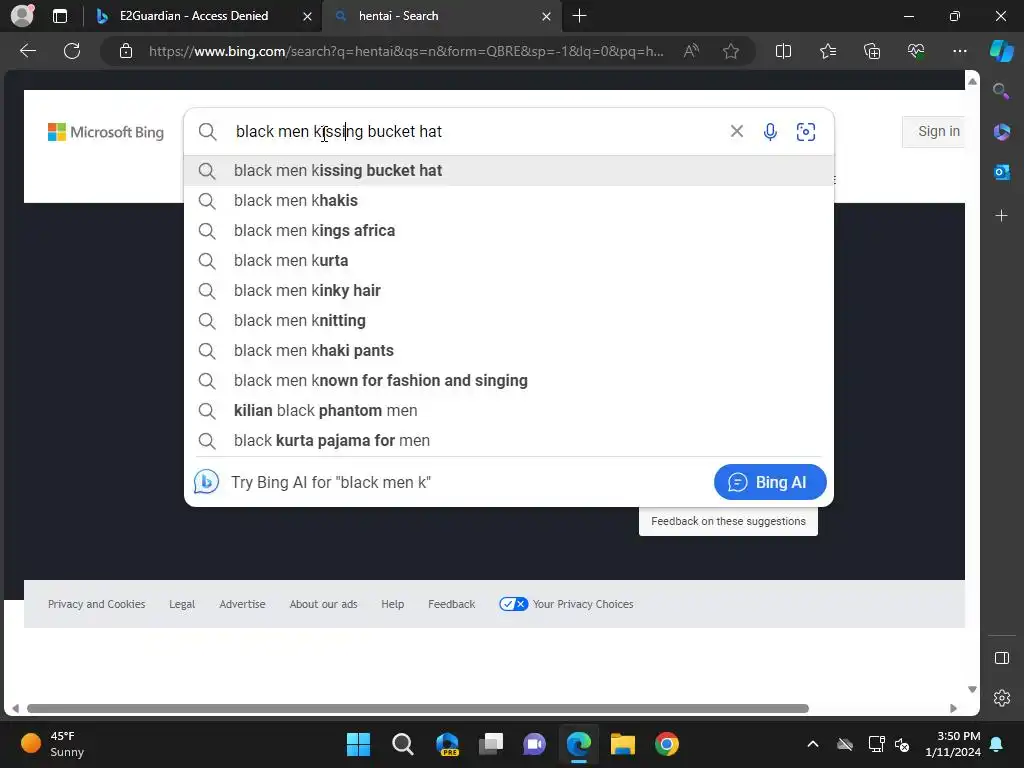Select suggestion black men khaki pants
1024x768 pixels.
click(x=509, y=351)
